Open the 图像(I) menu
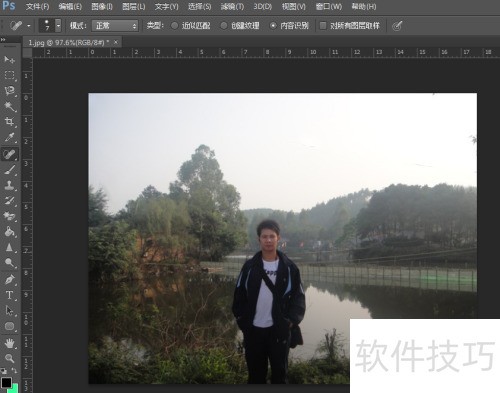500x393 pixels. 102,6
